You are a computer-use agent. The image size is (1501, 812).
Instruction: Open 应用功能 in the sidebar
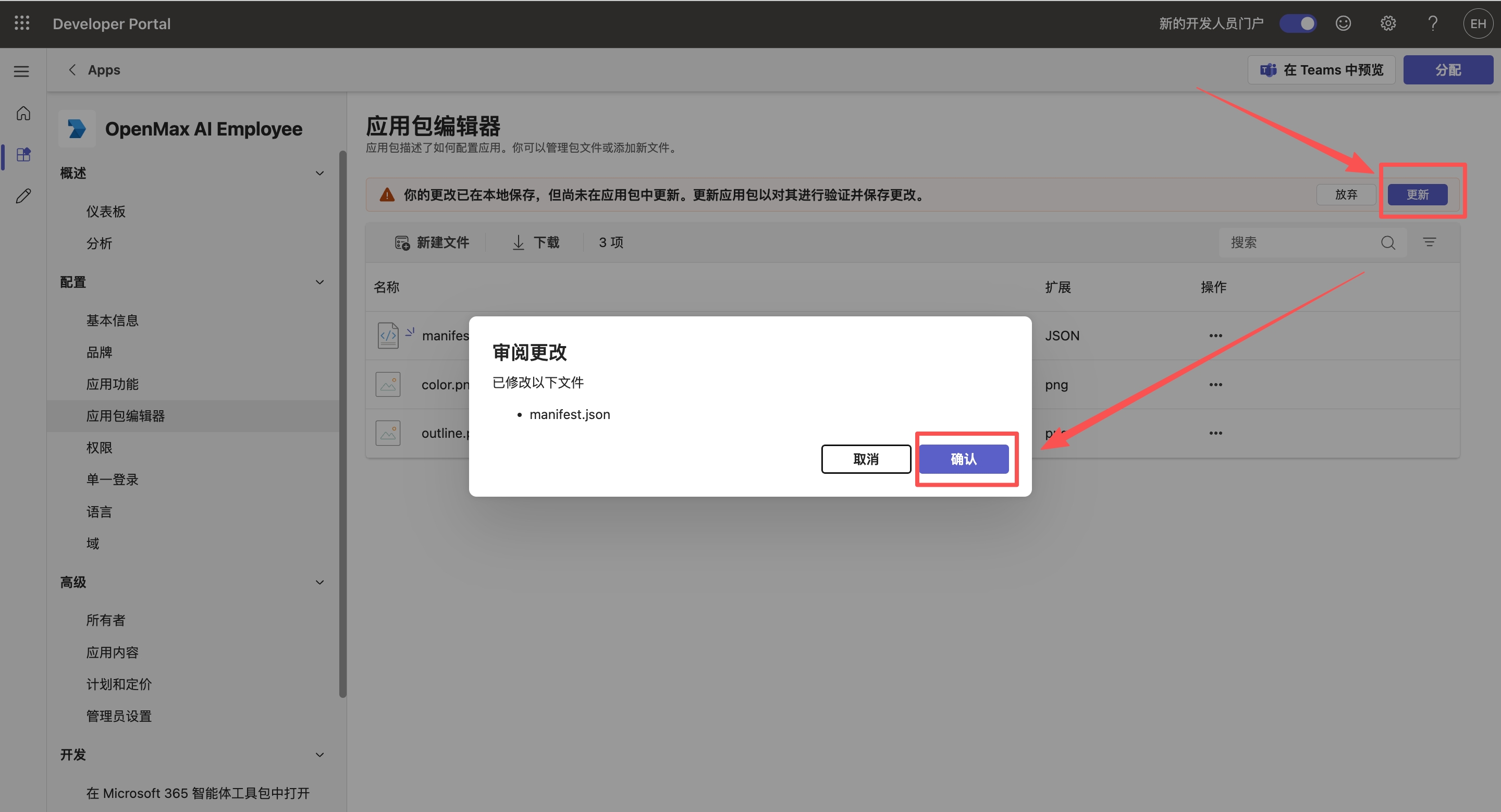pyautogui.click(x=113, y=384)
